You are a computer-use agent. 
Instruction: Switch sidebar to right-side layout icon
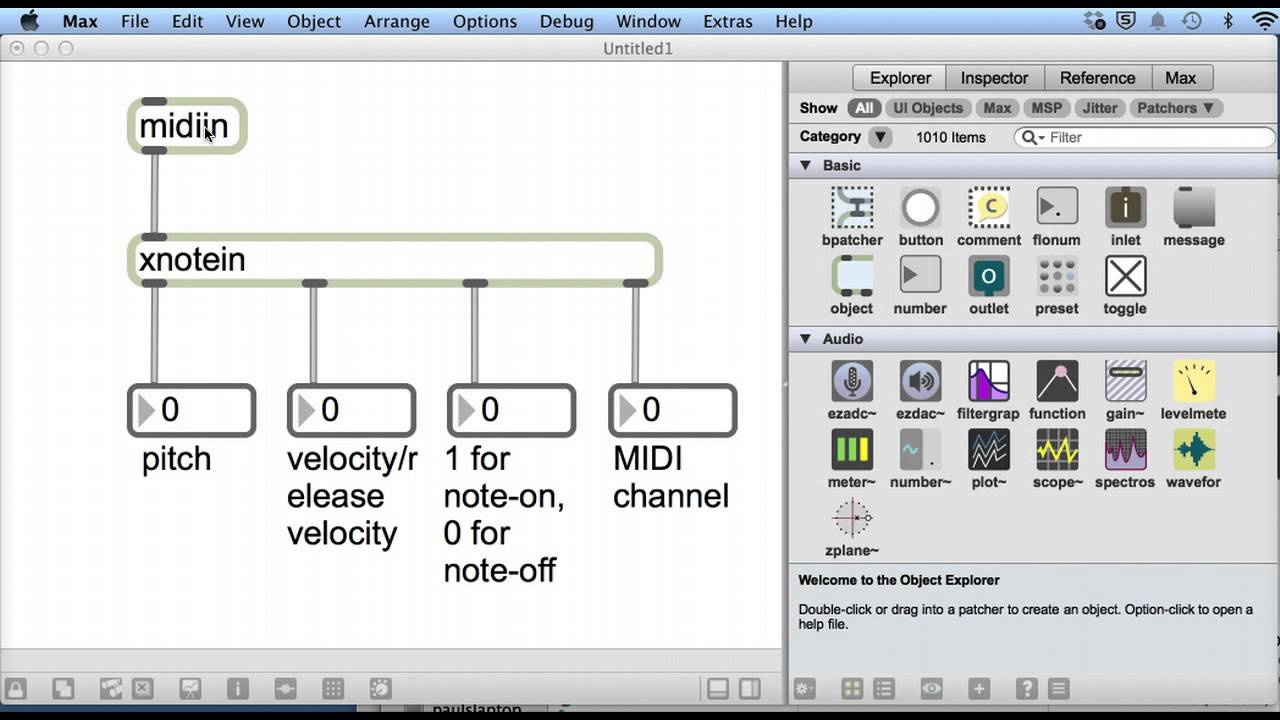pos(749,688)
